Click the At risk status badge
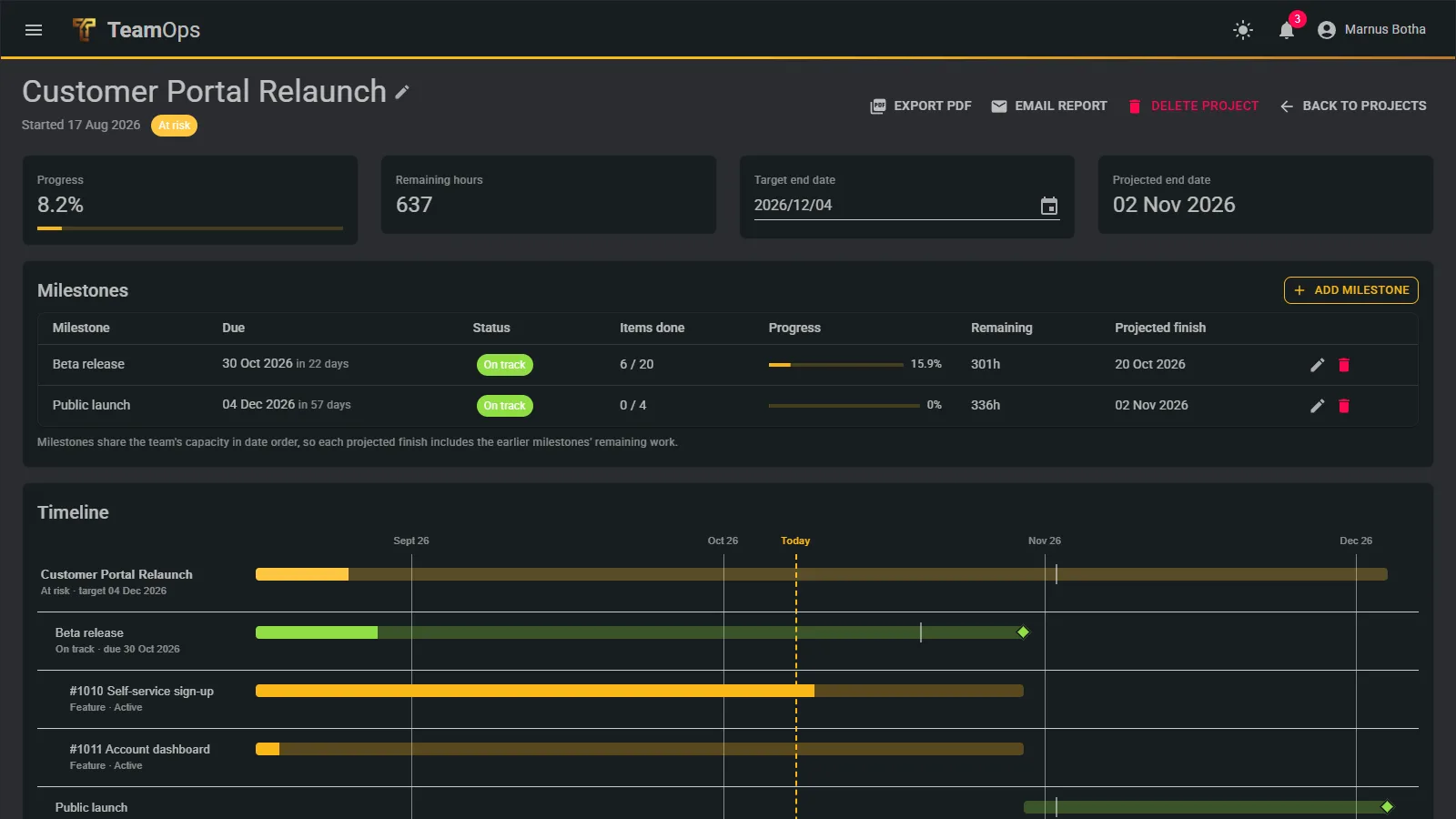Viewport: 1456px width, 819px height. point(174,126)
